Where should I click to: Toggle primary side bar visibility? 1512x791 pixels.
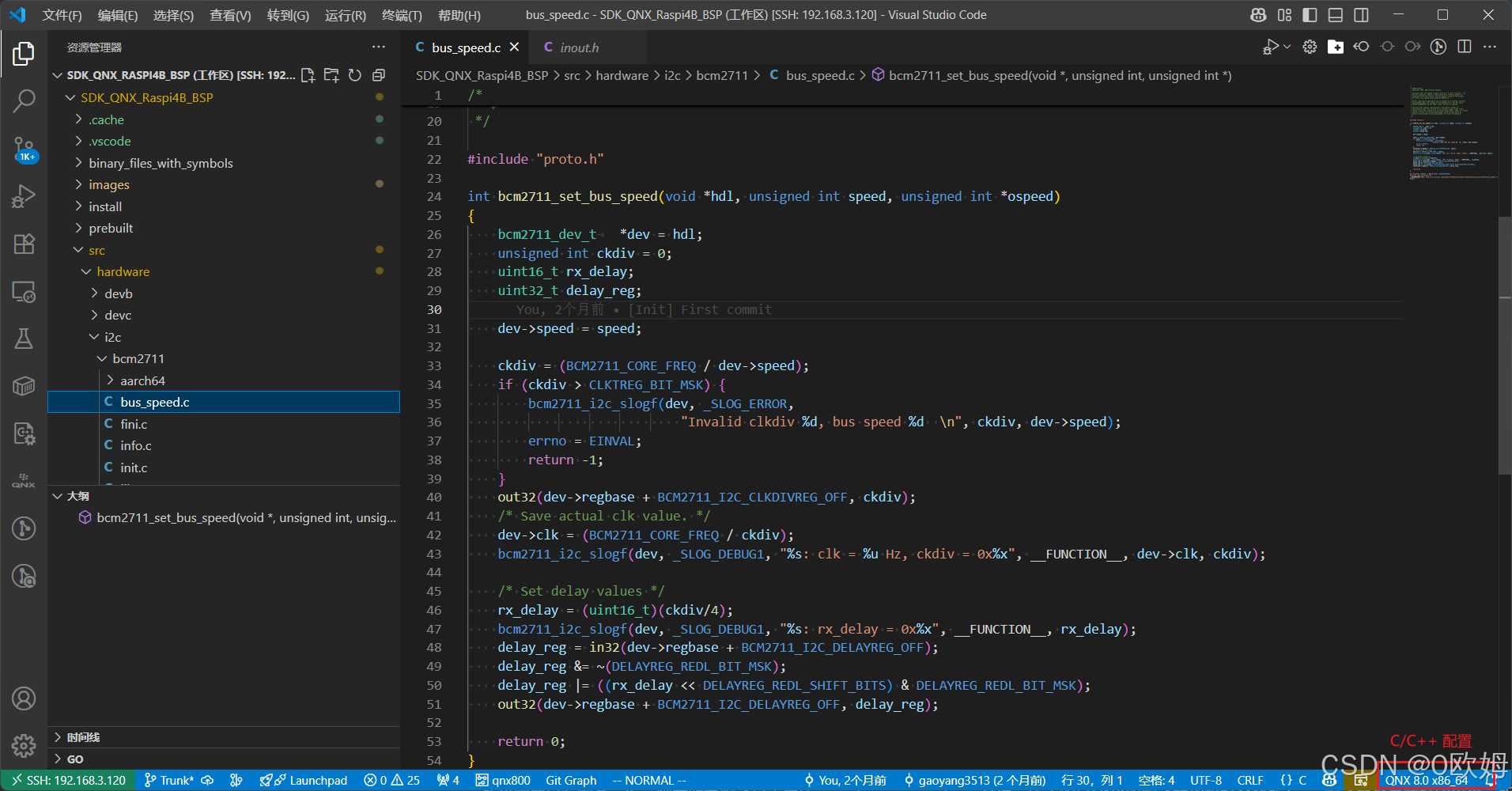click(1310, 15)
